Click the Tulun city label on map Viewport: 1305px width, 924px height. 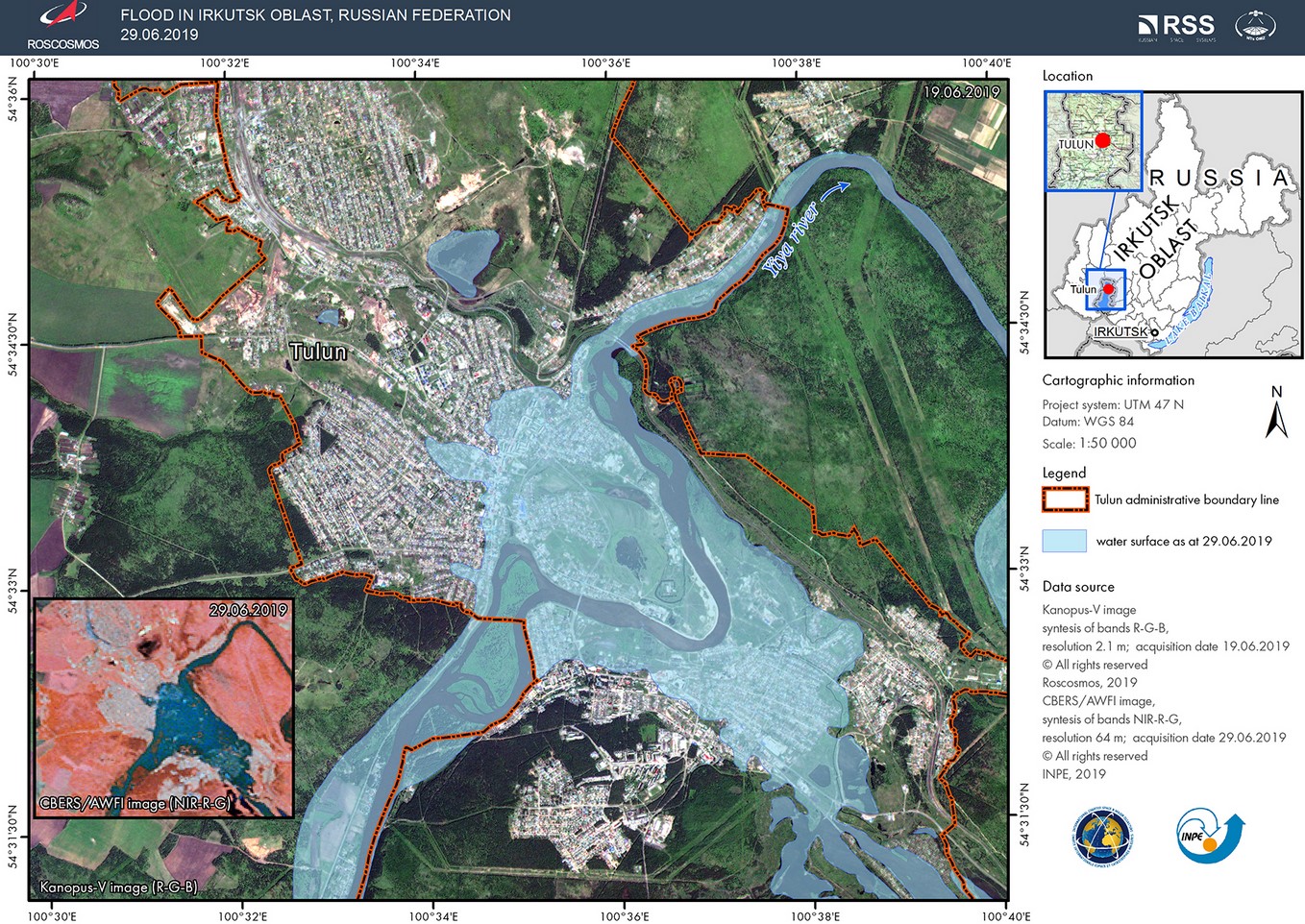click(x=318, y=352)
